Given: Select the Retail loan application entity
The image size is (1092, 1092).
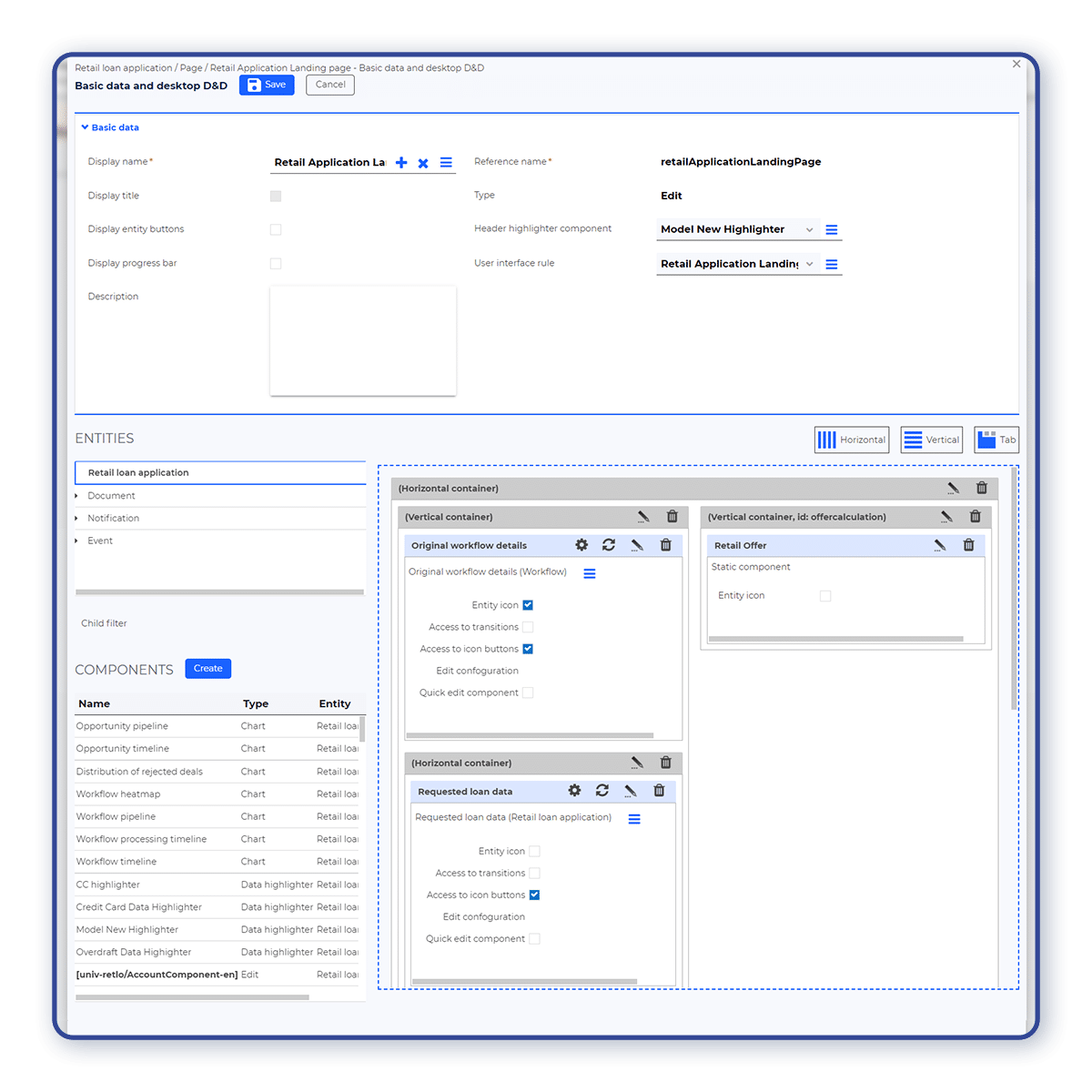Looking at the screenshot, I should pos(138,473).
